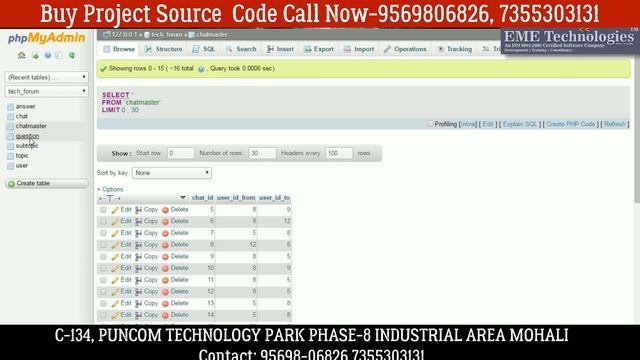This screenshot has height=360, width=640.
Task: Select the row checkbox for chat_id 7
Action: click(103, 233)
